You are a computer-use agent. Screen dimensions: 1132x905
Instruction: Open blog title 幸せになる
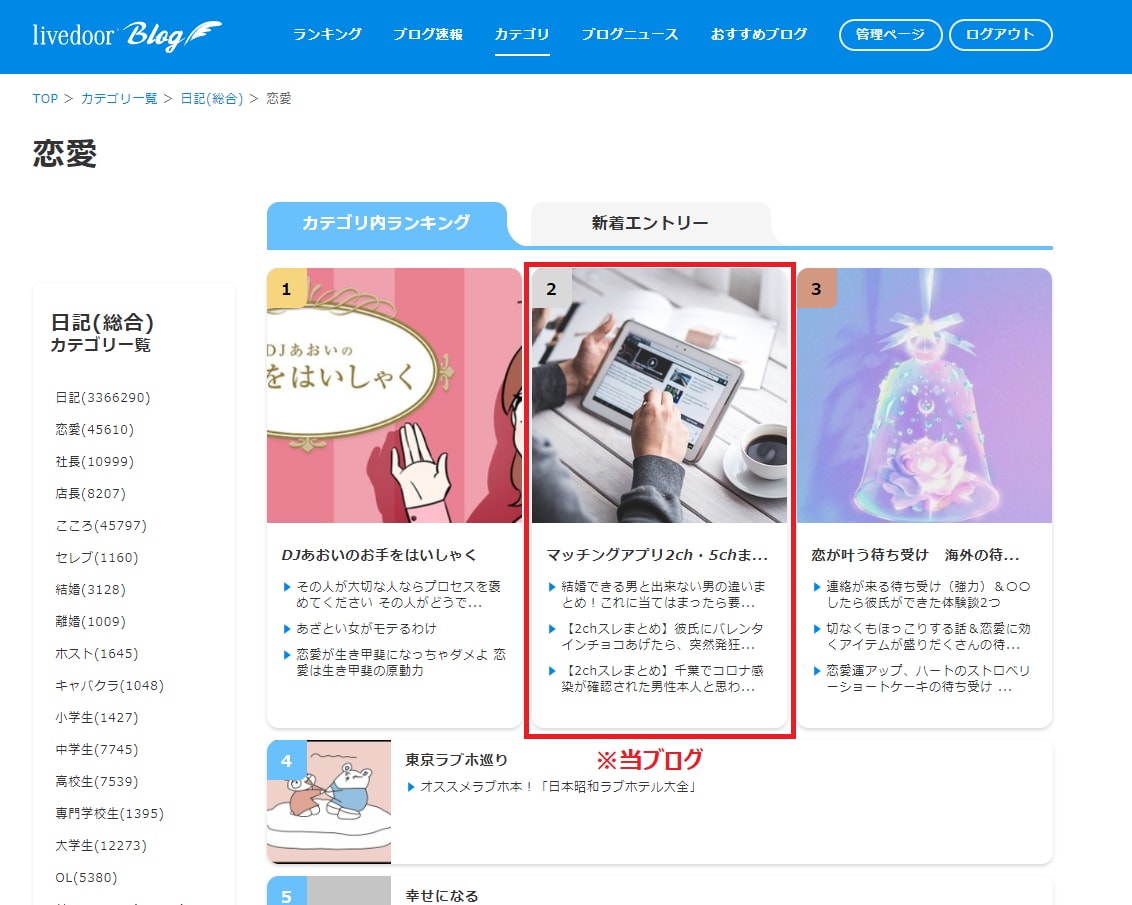(442, 896)
